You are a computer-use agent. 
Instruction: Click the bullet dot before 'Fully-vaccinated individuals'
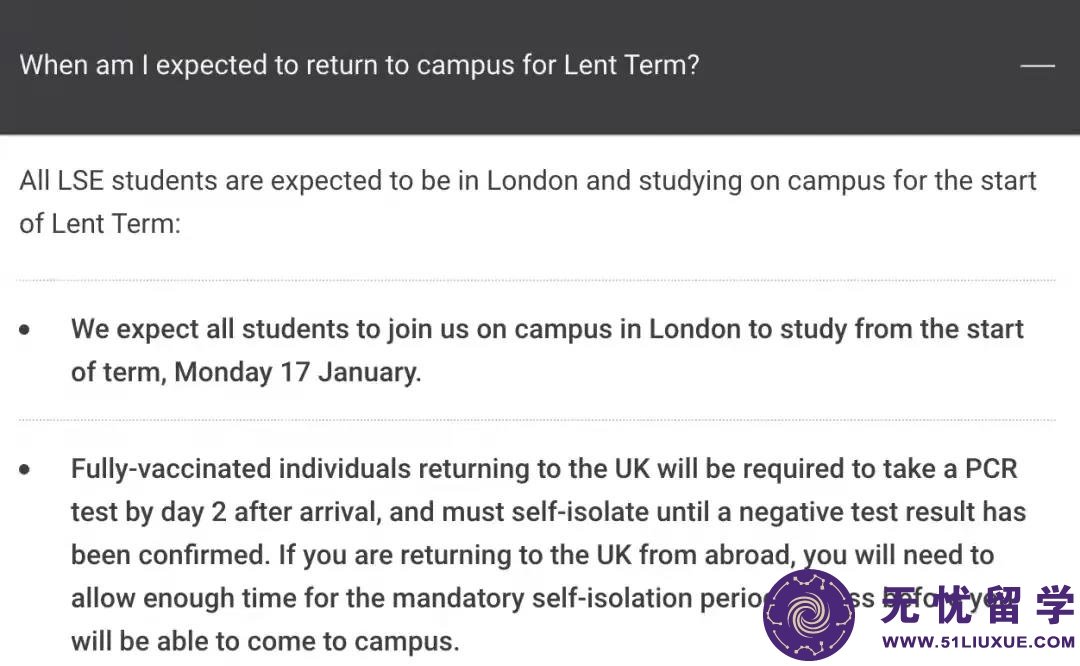pyautogui.click(x=25, y=470)
